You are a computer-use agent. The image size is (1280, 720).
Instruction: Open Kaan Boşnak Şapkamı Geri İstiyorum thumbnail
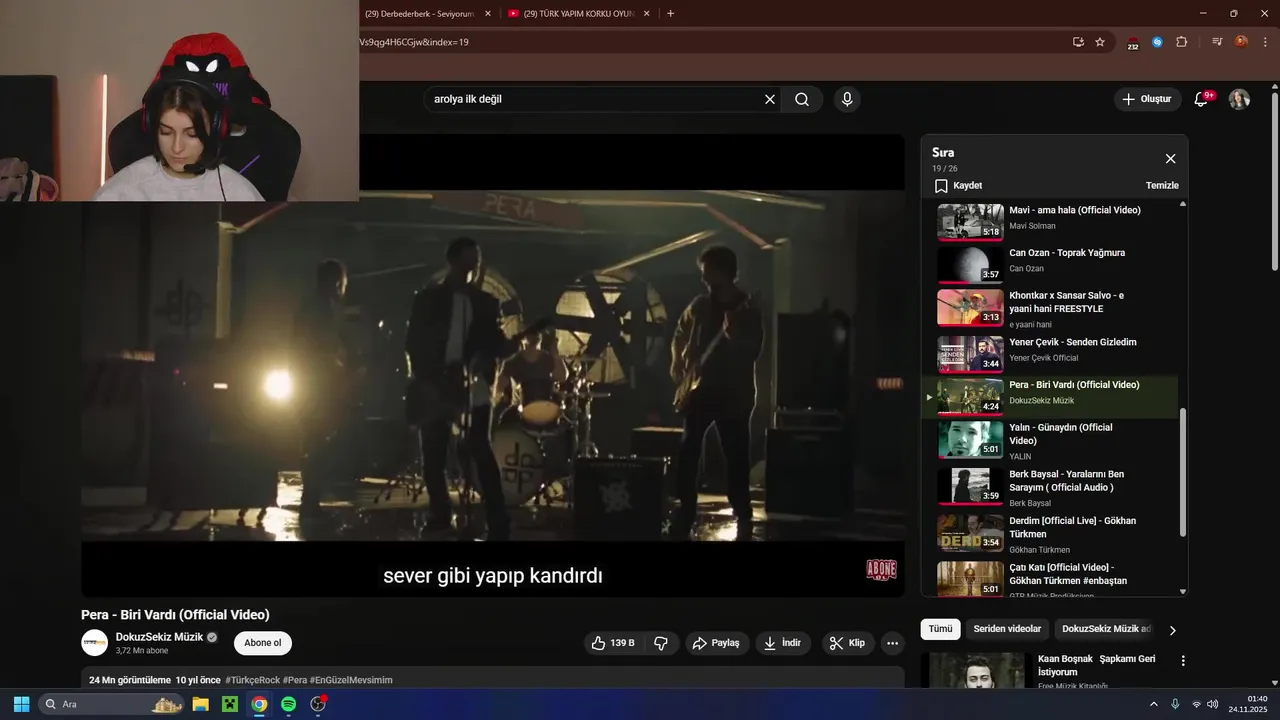coord(977,670)
